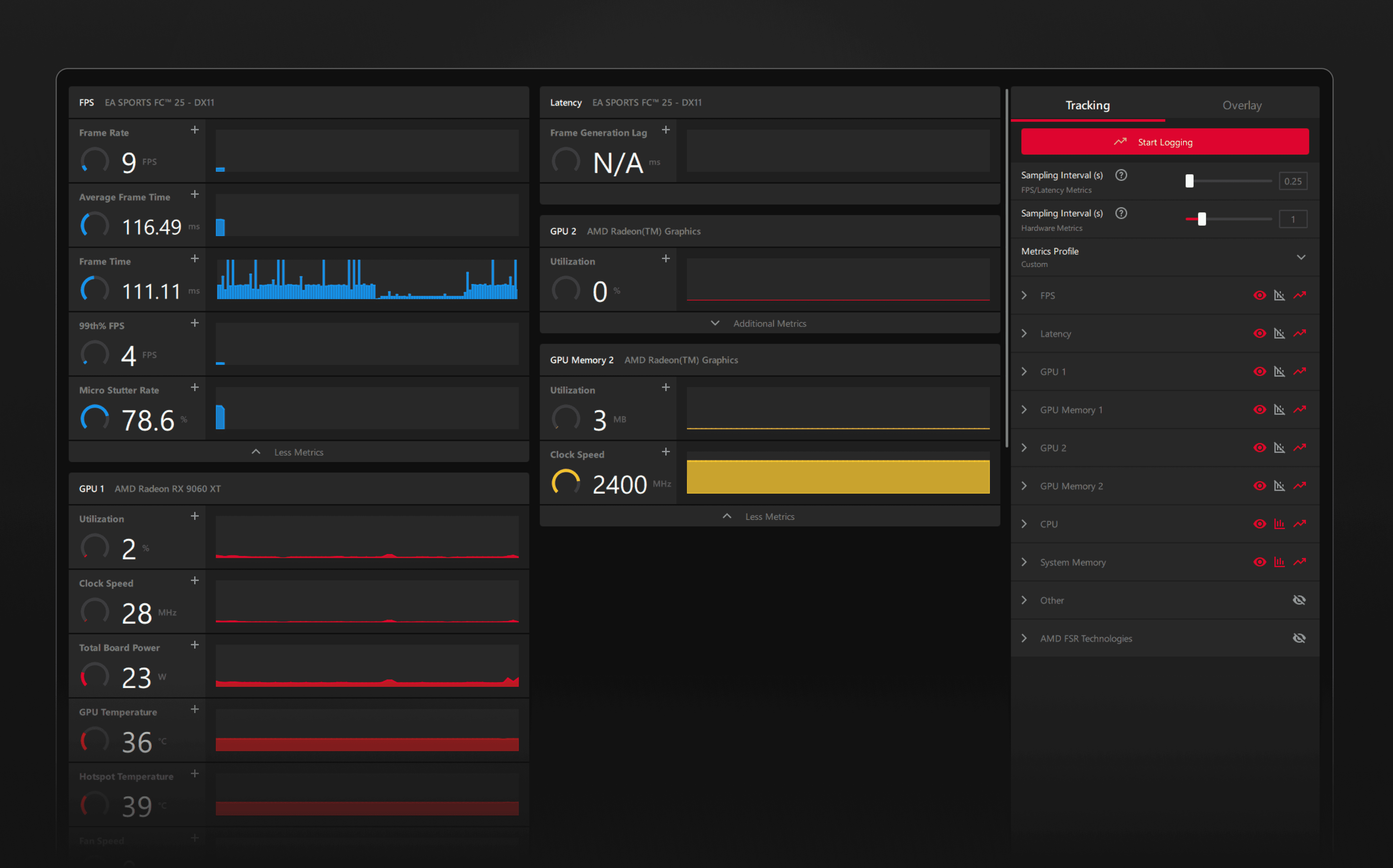
Task: Select the Tracking tab
Action: (x=1087, y=105)
